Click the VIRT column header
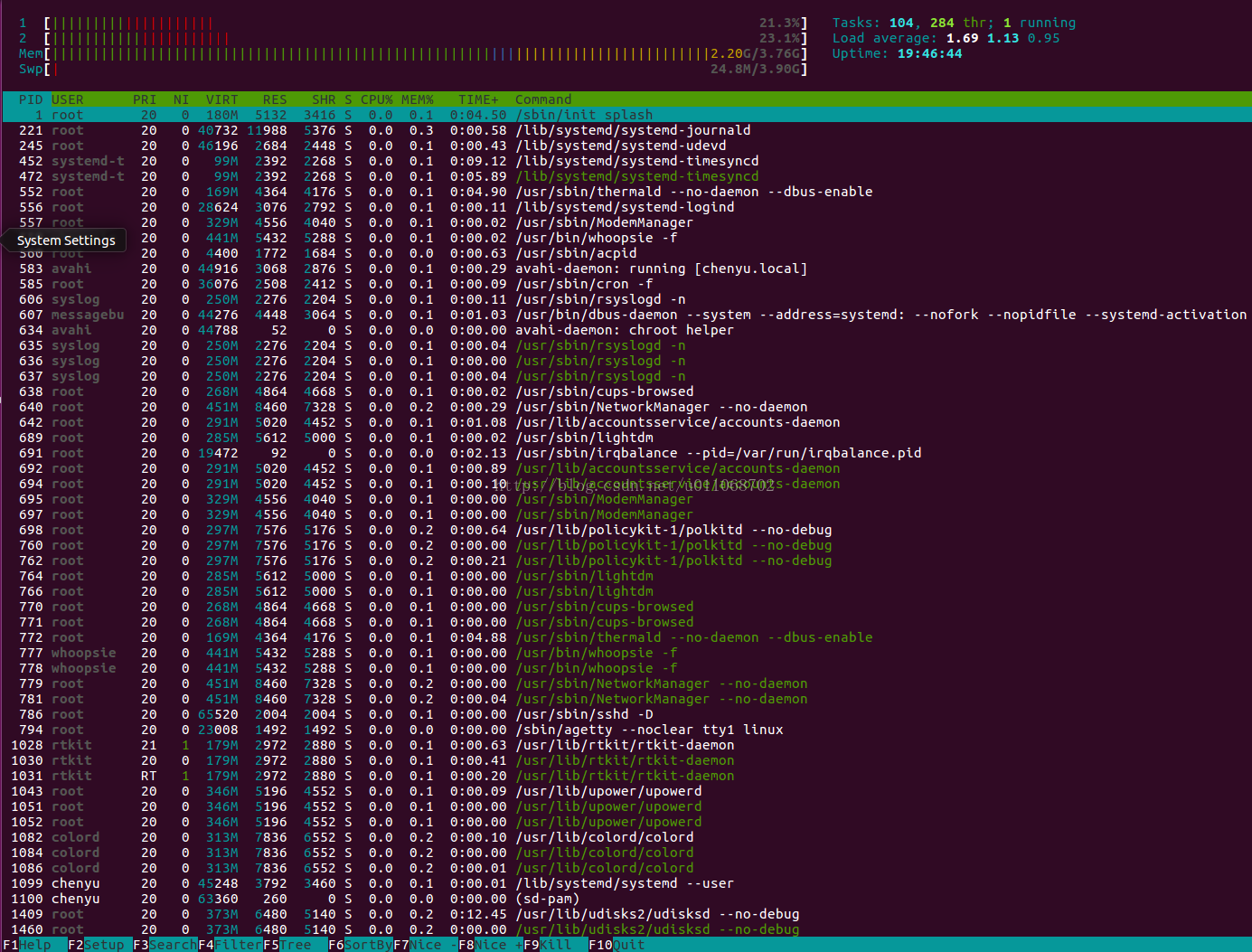The image size is (1252, 952). tap(222, 99)
